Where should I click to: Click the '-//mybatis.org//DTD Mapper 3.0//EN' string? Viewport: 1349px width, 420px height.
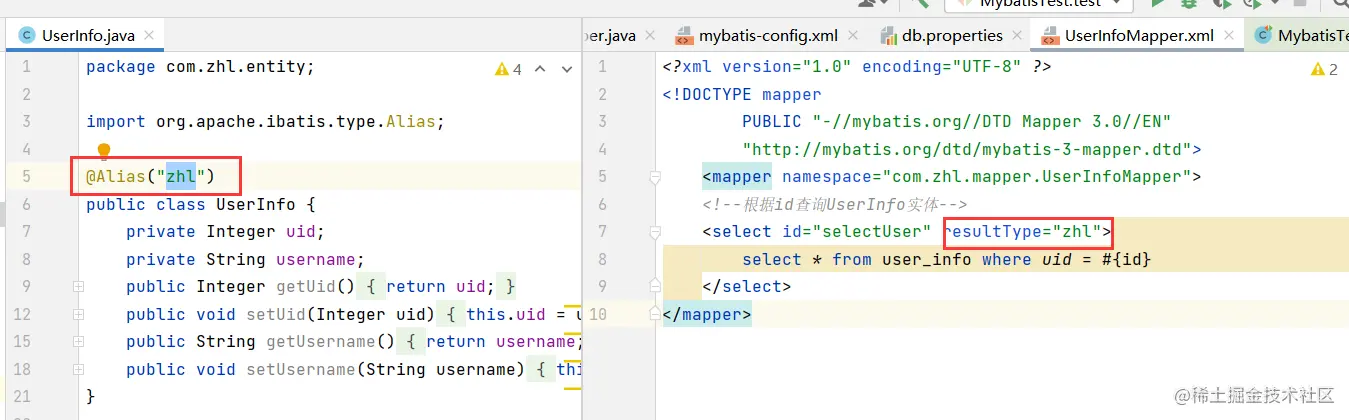coord(991,122)
